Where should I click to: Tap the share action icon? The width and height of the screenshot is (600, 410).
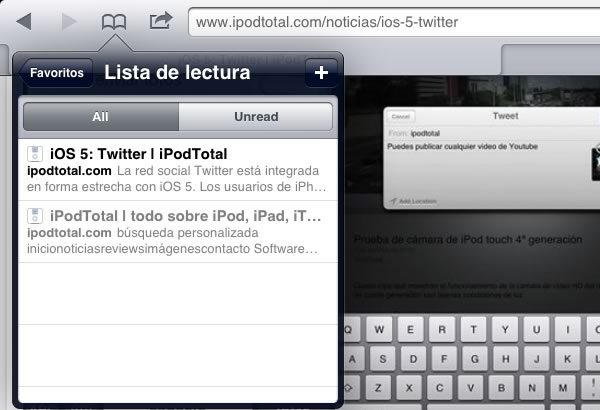161,20
